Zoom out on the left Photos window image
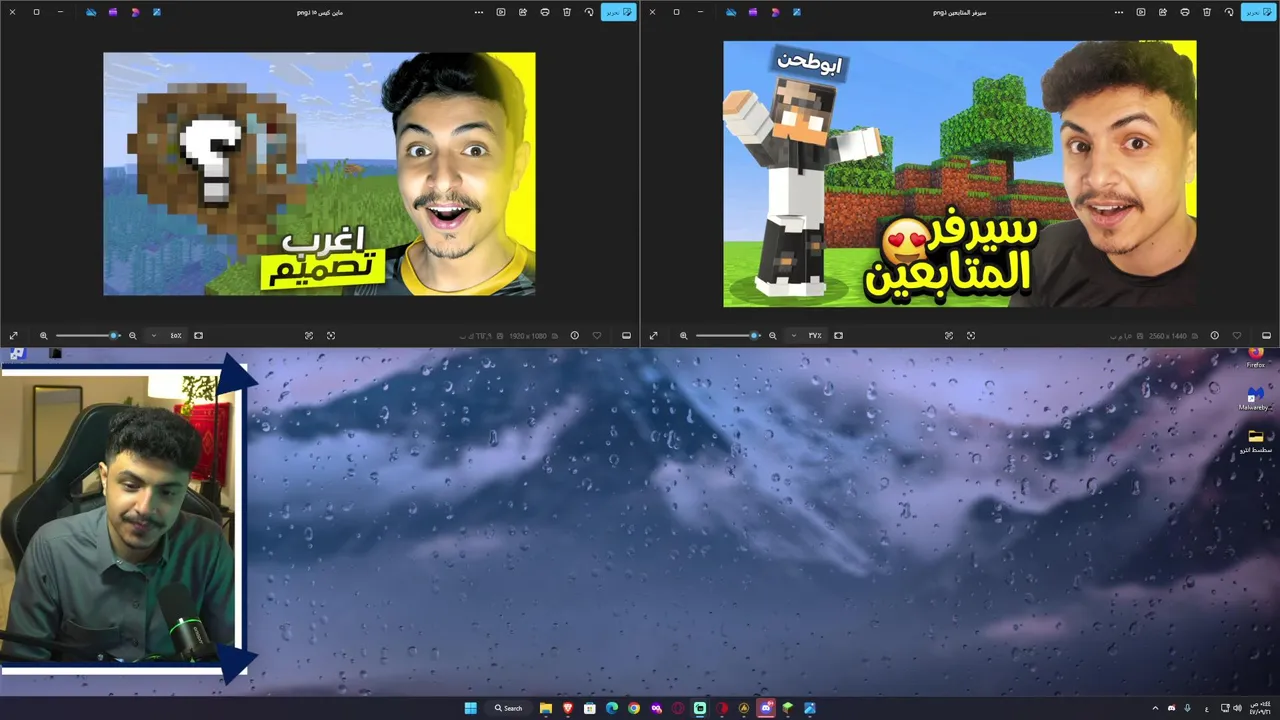Screen dimensions: 1280x720 tap(132, 336)
